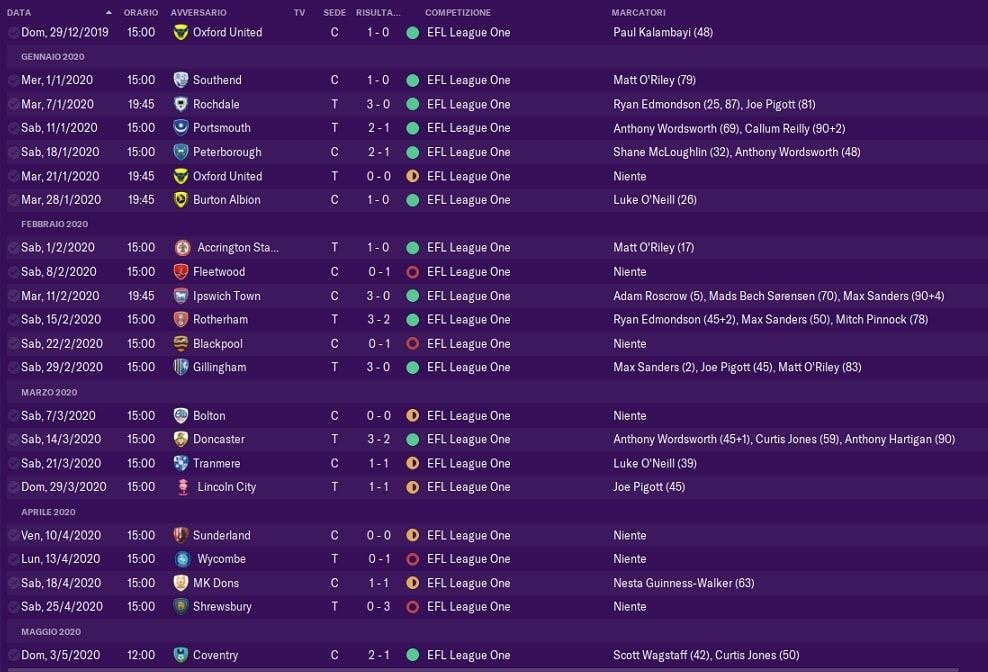
Task: Click the Portsmouth club badge icon
Action: (180, 128)
